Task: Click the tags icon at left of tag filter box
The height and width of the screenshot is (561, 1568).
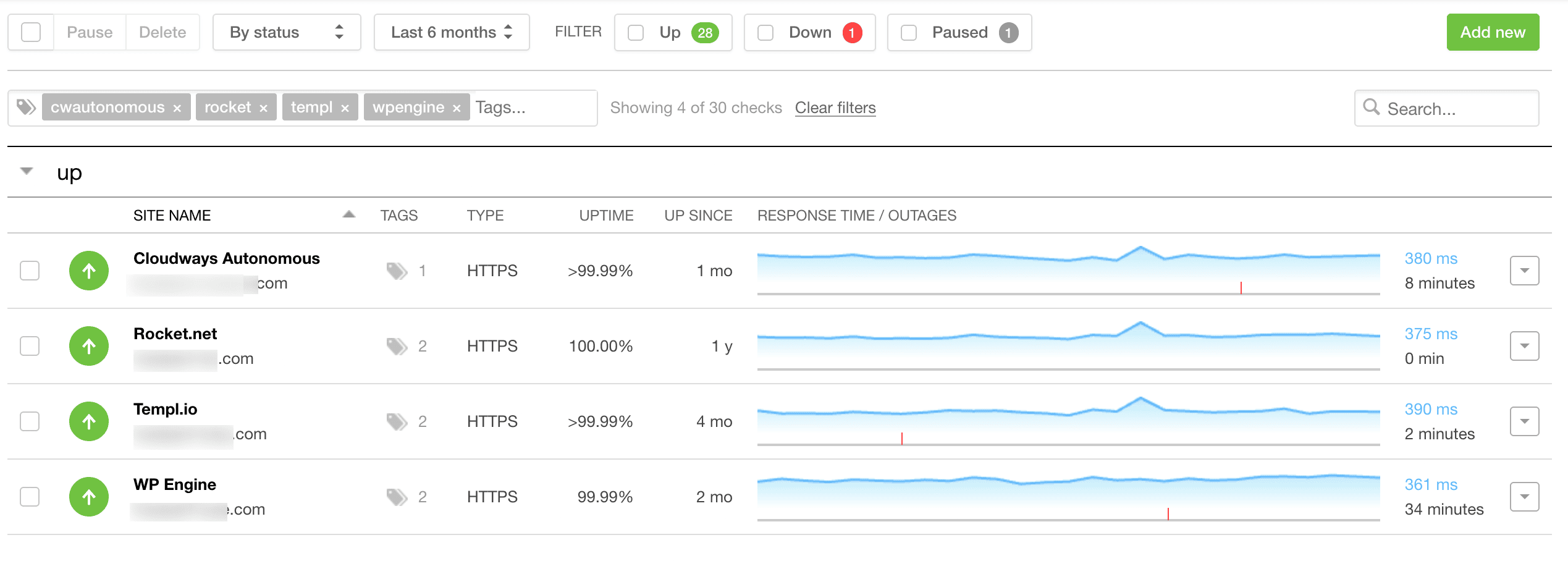Action: (x=26, y=107)
